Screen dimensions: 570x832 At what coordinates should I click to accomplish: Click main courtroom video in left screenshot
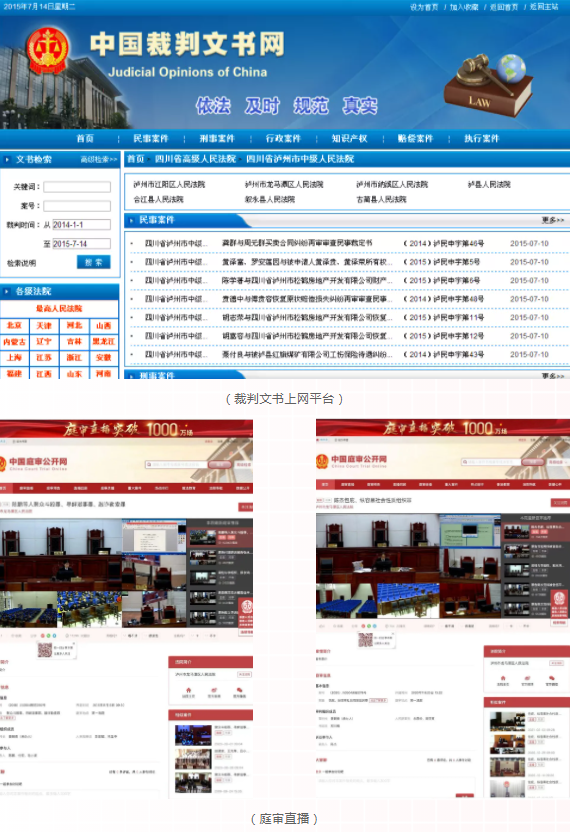pyautogui.click(x=61, y=555)
